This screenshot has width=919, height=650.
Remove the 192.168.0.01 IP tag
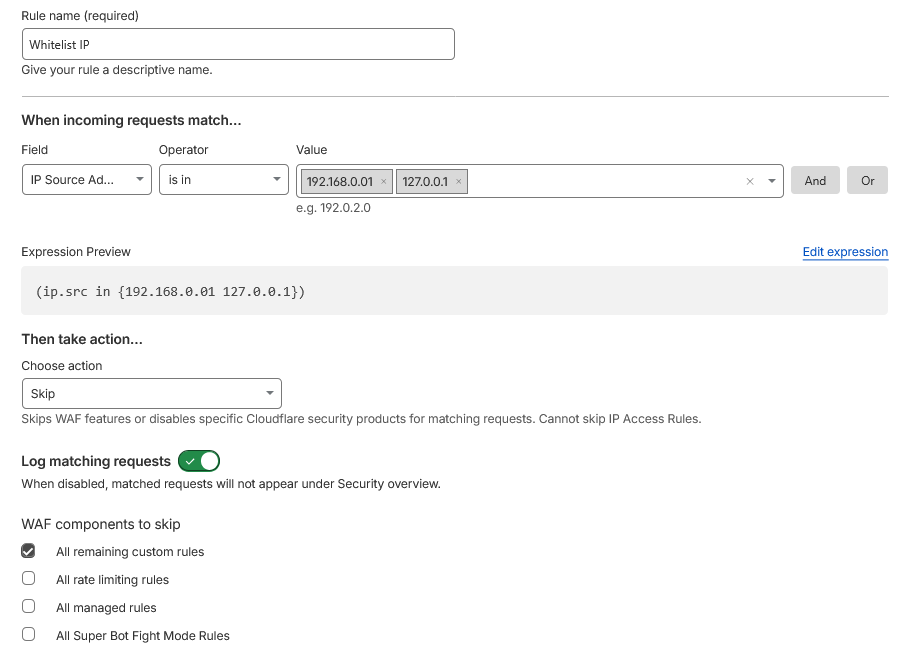[x=383, y=182]
